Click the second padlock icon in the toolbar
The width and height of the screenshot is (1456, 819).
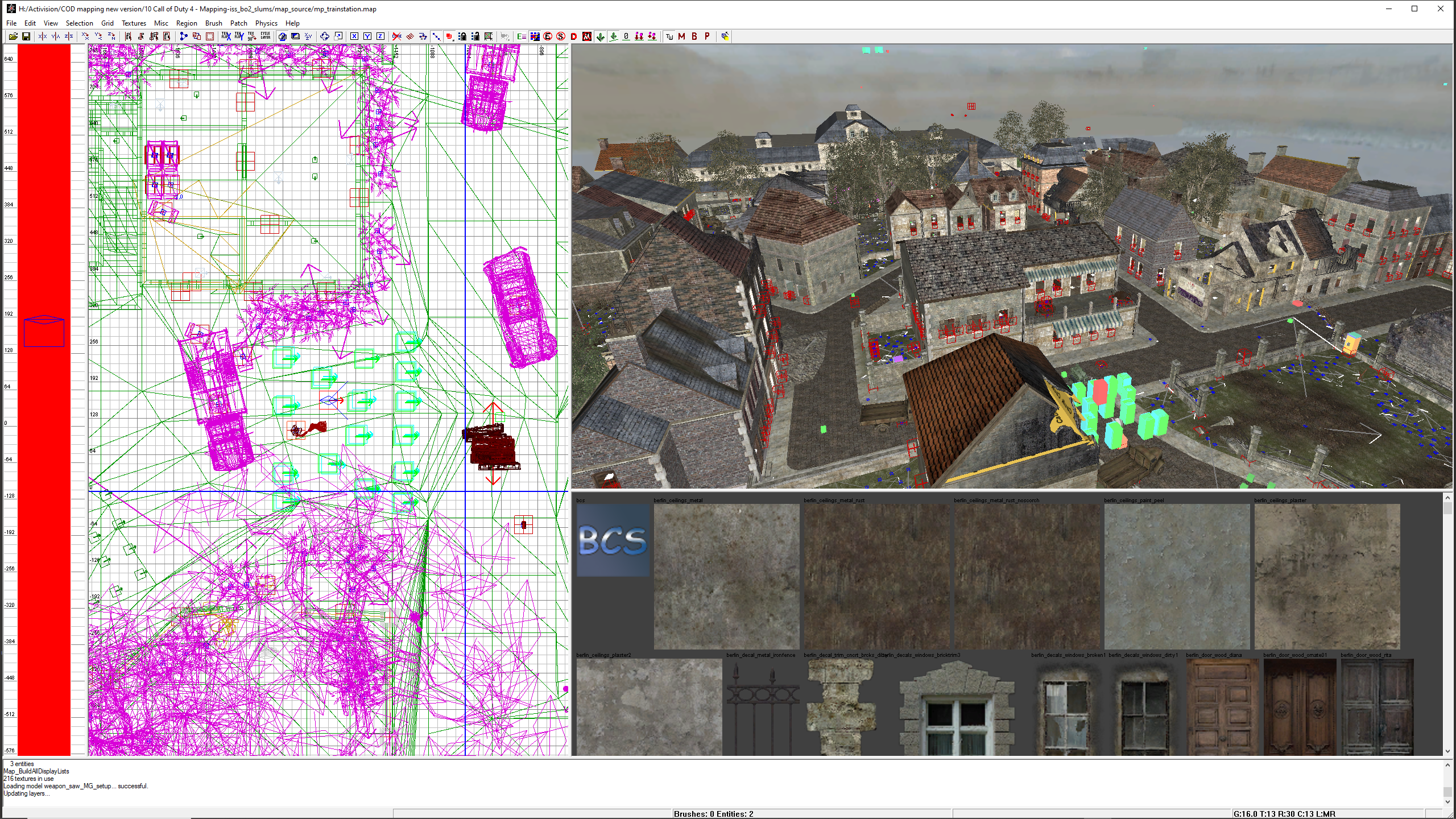475,36
